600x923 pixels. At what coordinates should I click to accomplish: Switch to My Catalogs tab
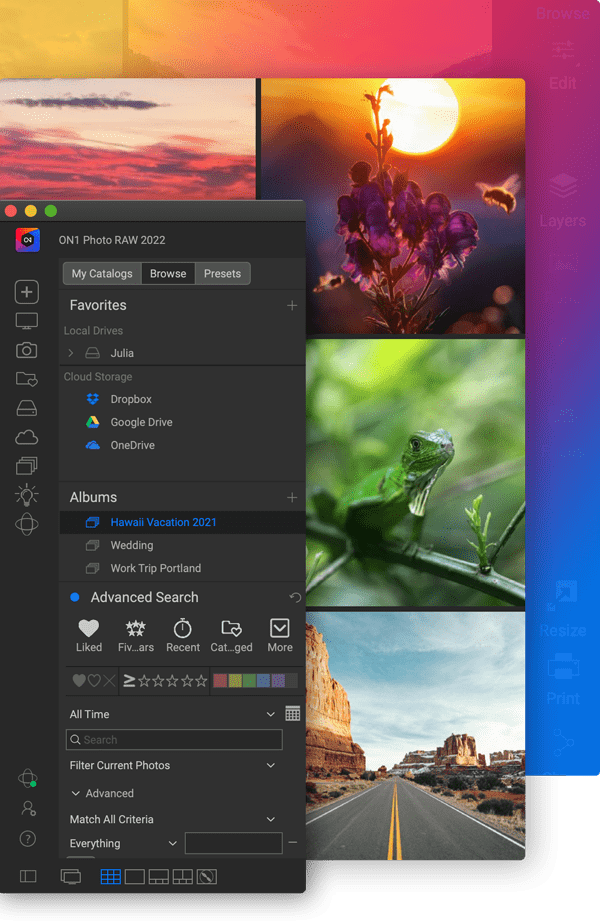click(x=102, y=274)
